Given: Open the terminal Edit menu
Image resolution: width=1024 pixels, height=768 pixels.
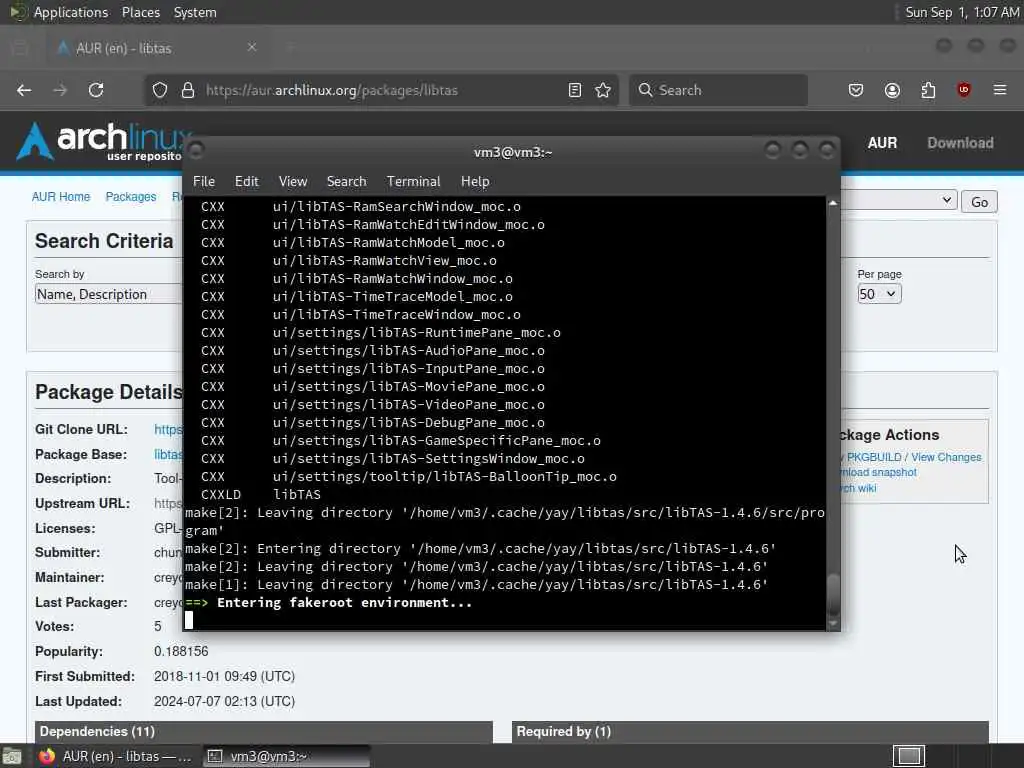Looking at the screenshot, I should 246,182.
